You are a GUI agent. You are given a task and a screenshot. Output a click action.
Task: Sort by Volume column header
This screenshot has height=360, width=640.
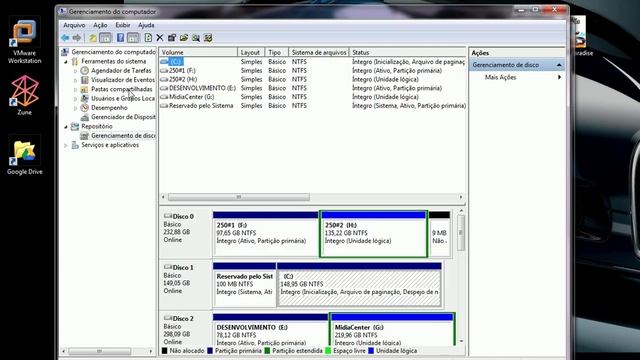pyautogui.click(x=198, y=52)
